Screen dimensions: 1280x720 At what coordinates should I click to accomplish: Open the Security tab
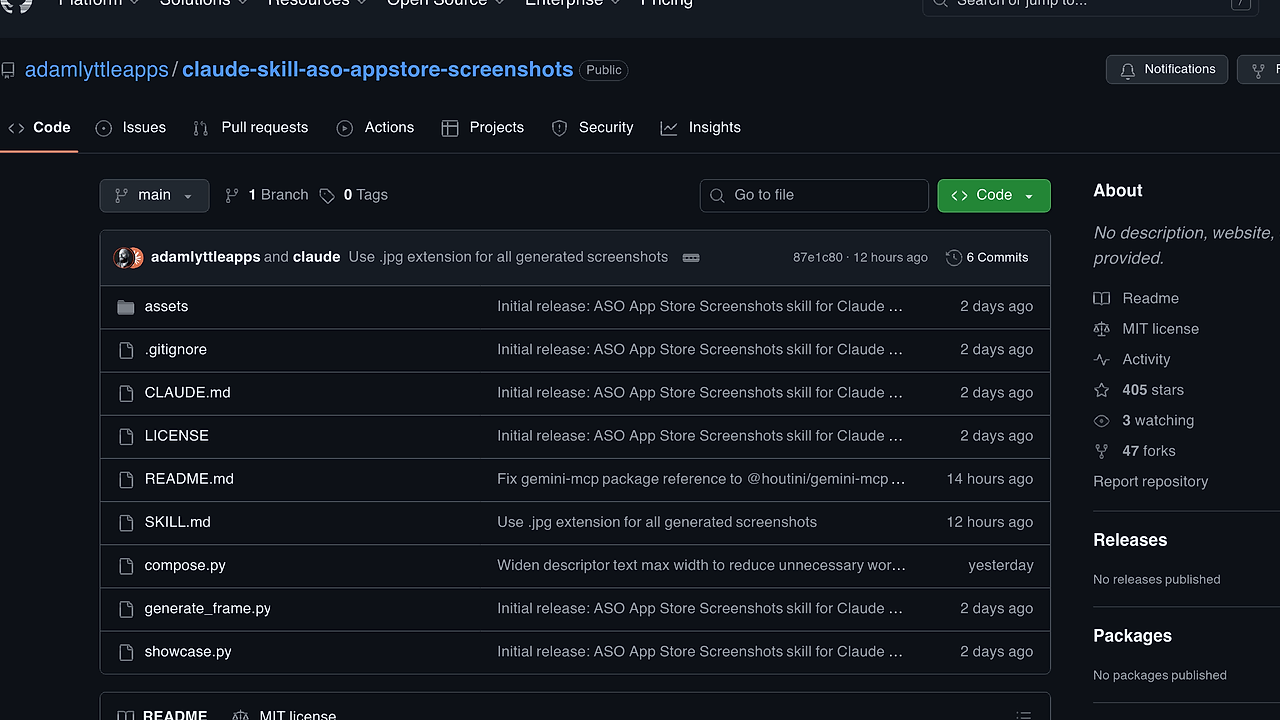click(x=593, y=127)
